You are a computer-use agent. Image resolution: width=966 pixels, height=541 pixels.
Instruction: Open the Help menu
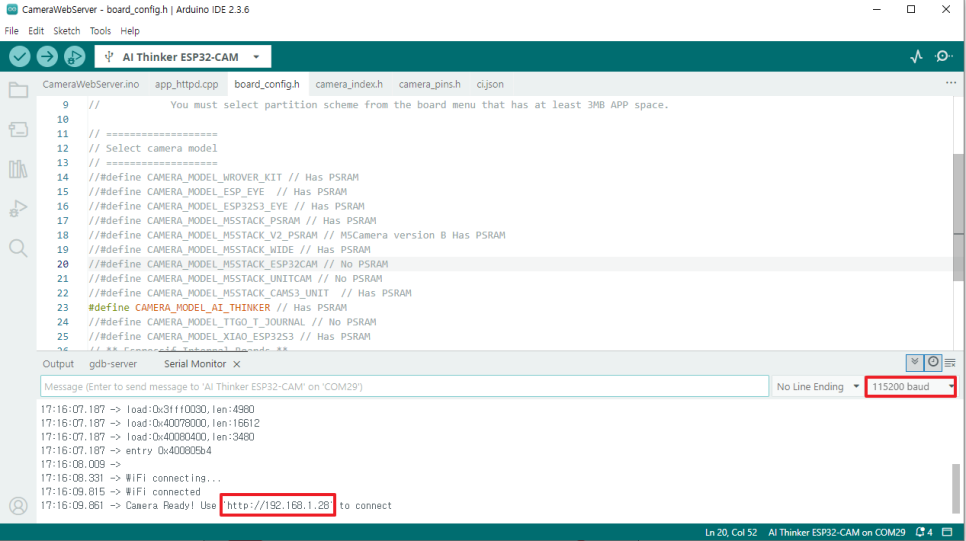coord(130,31)
